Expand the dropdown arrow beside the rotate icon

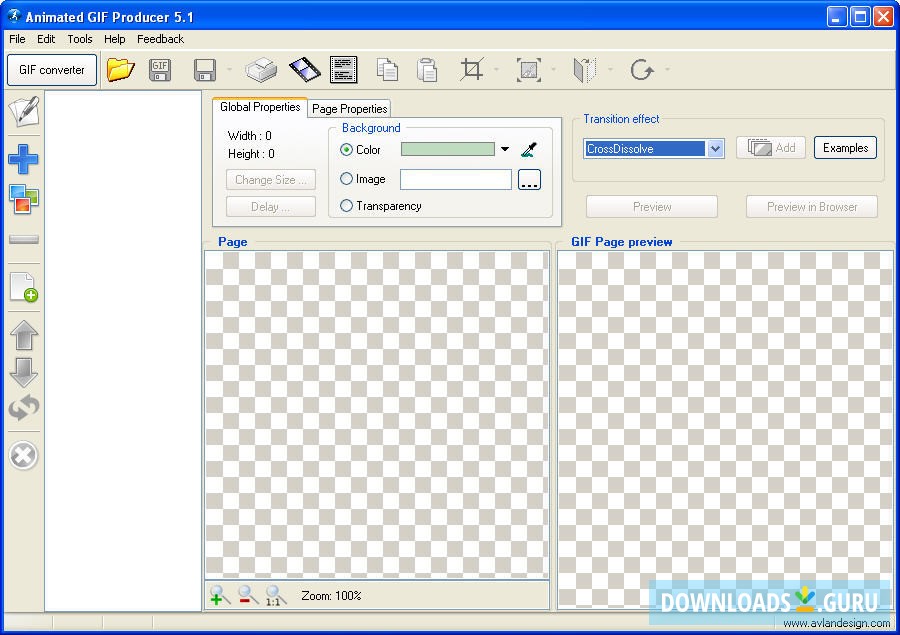click(x=668, y=70)
